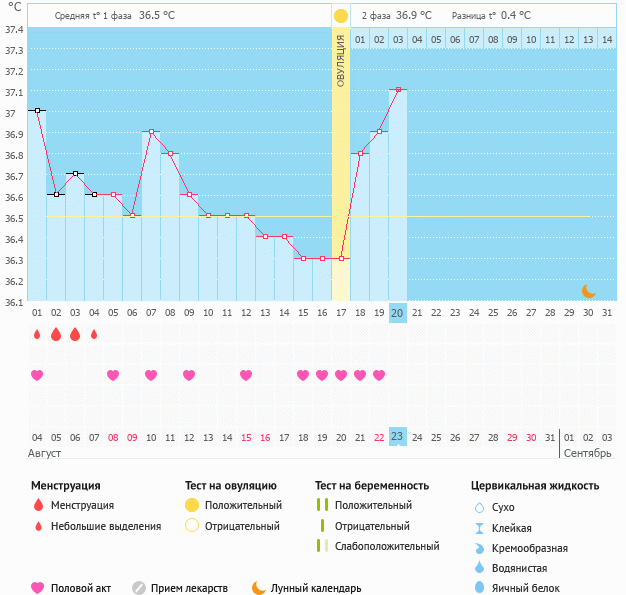
Task: Click the Отрицательный ovulation test empty circle
Action: coord(193,526)
